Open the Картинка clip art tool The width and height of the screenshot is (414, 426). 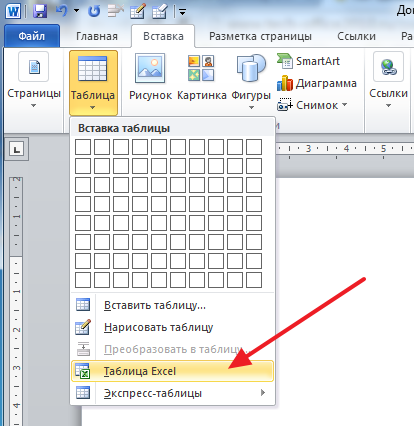pos(202,77)
